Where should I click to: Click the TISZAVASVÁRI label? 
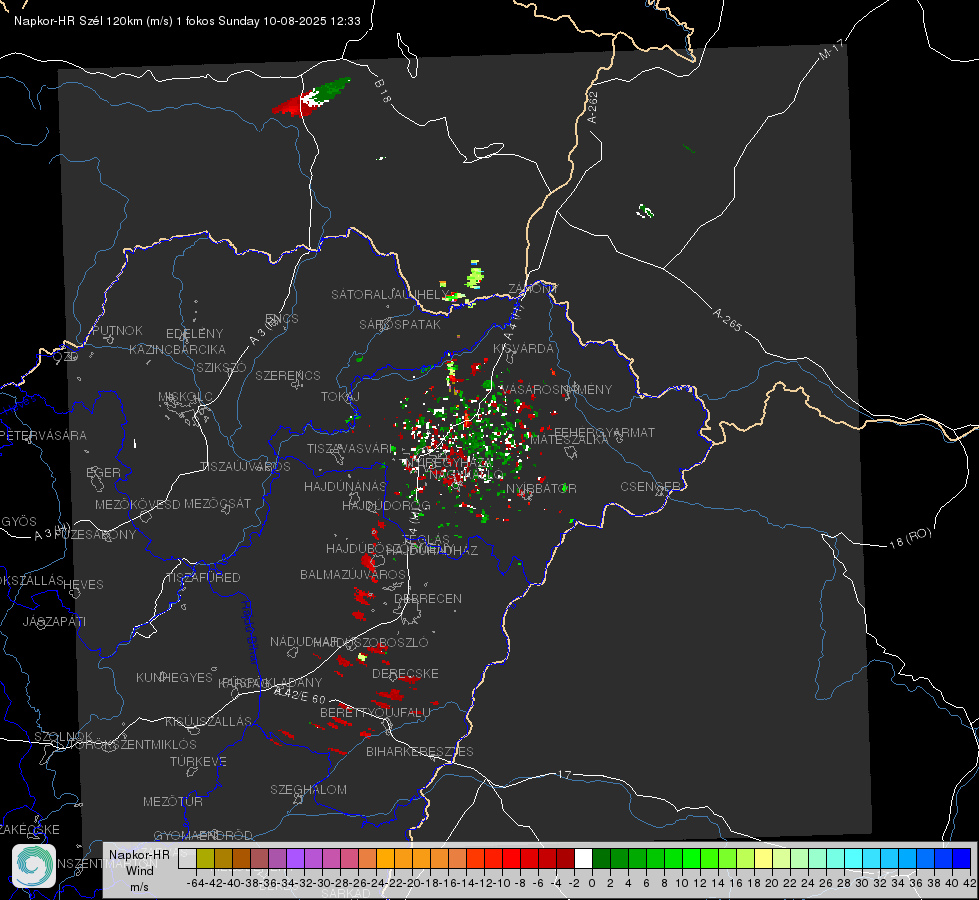(352, 449)
